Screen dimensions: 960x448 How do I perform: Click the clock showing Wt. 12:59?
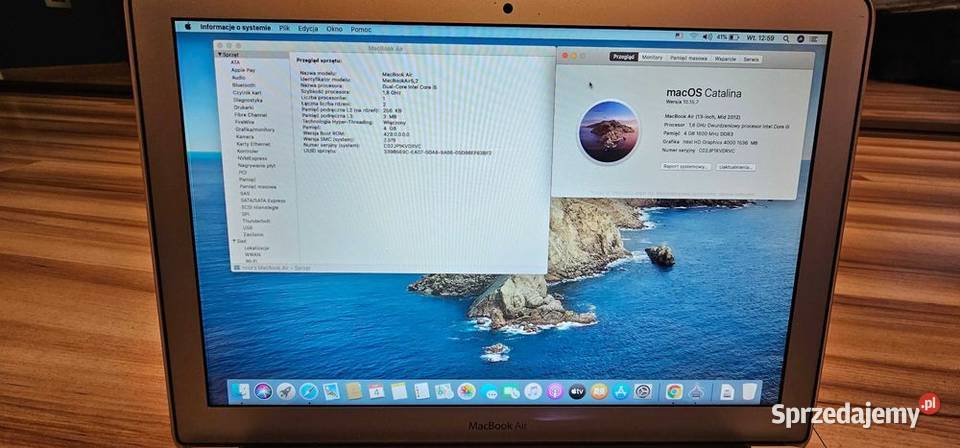[760, 37]
